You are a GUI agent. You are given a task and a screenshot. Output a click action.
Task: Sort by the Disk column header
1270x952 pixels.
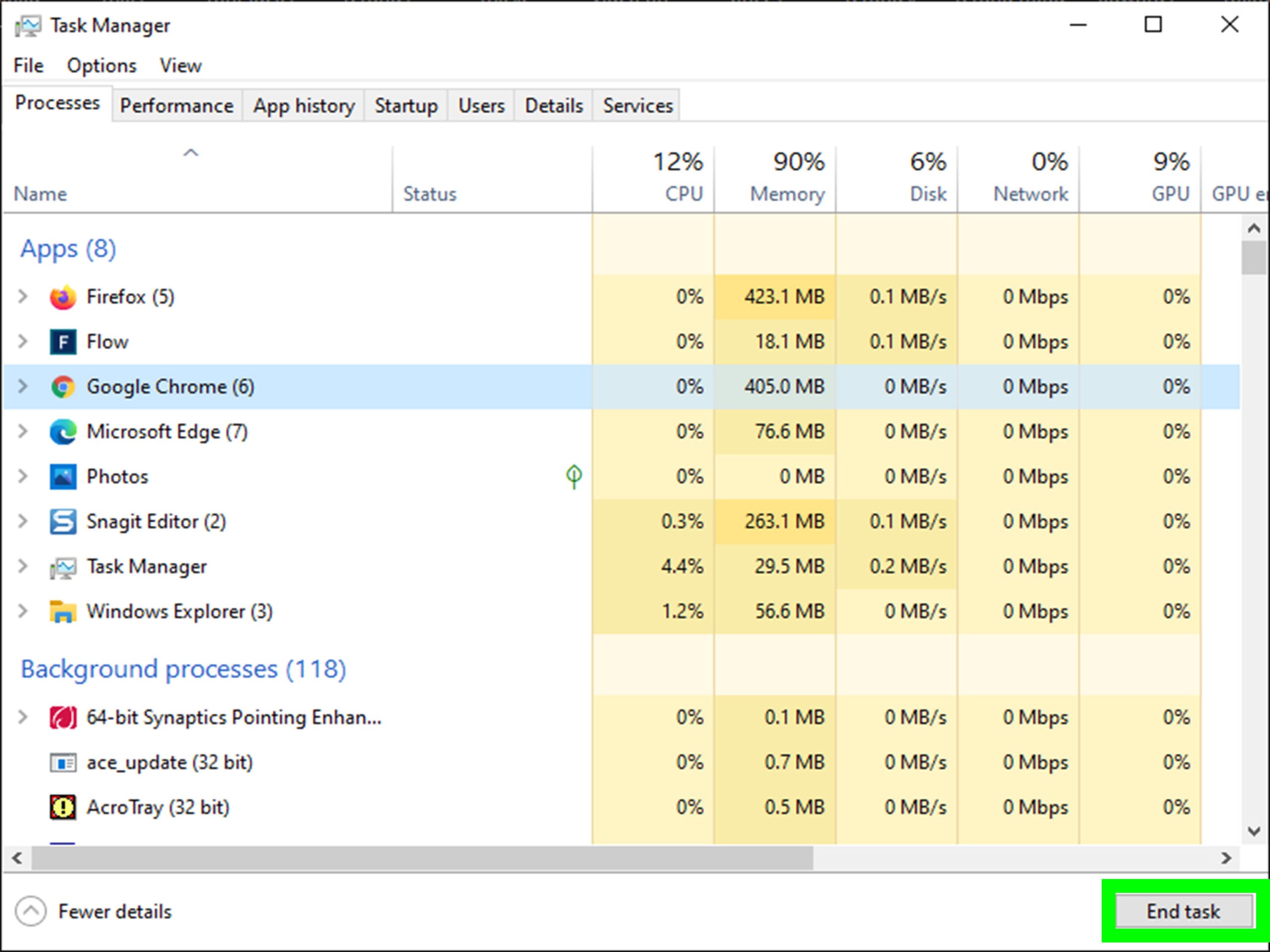click(897, 179)
